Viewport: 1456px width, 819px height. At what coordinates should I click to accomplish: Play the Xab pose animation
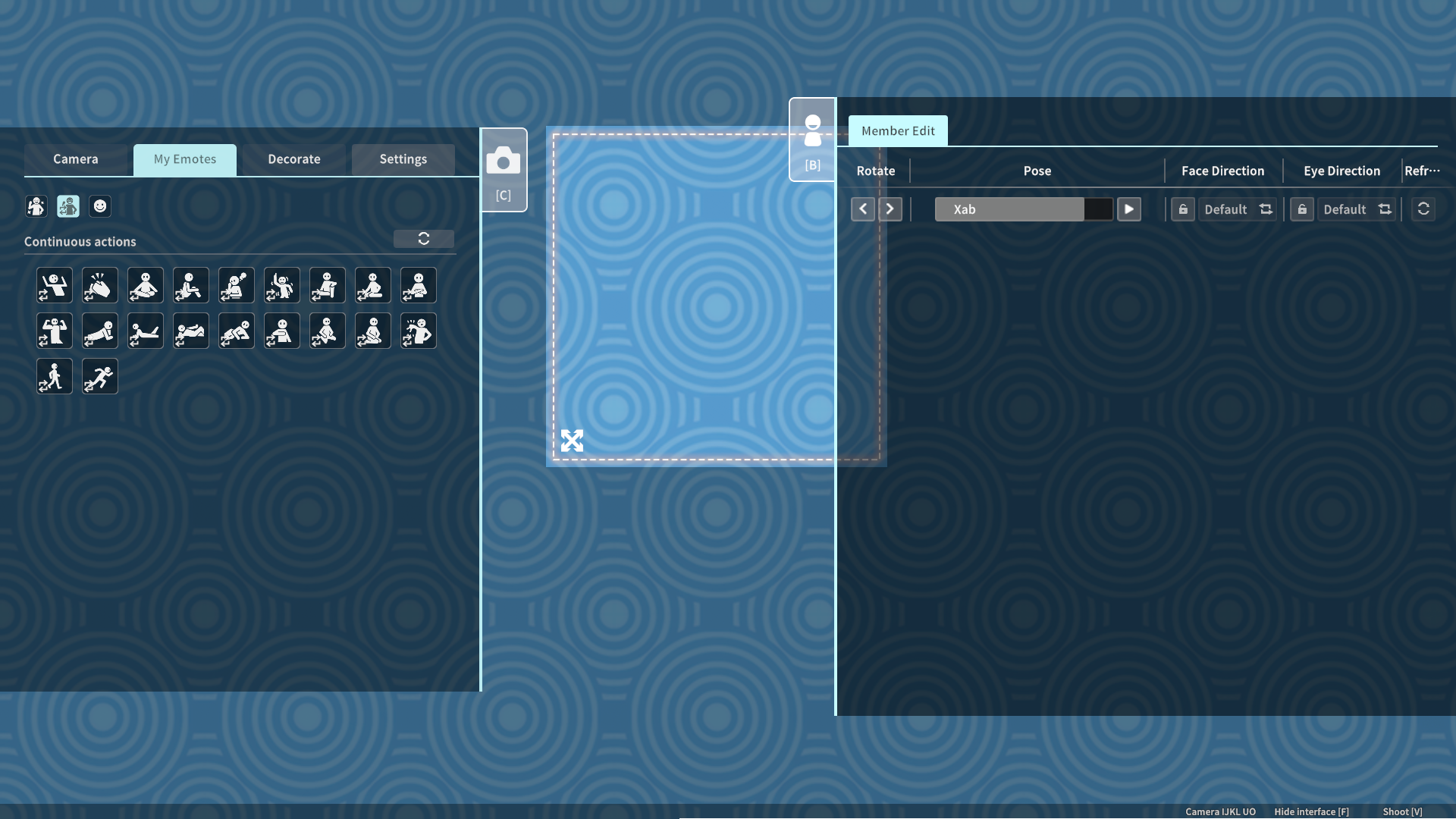(1128, 209)
